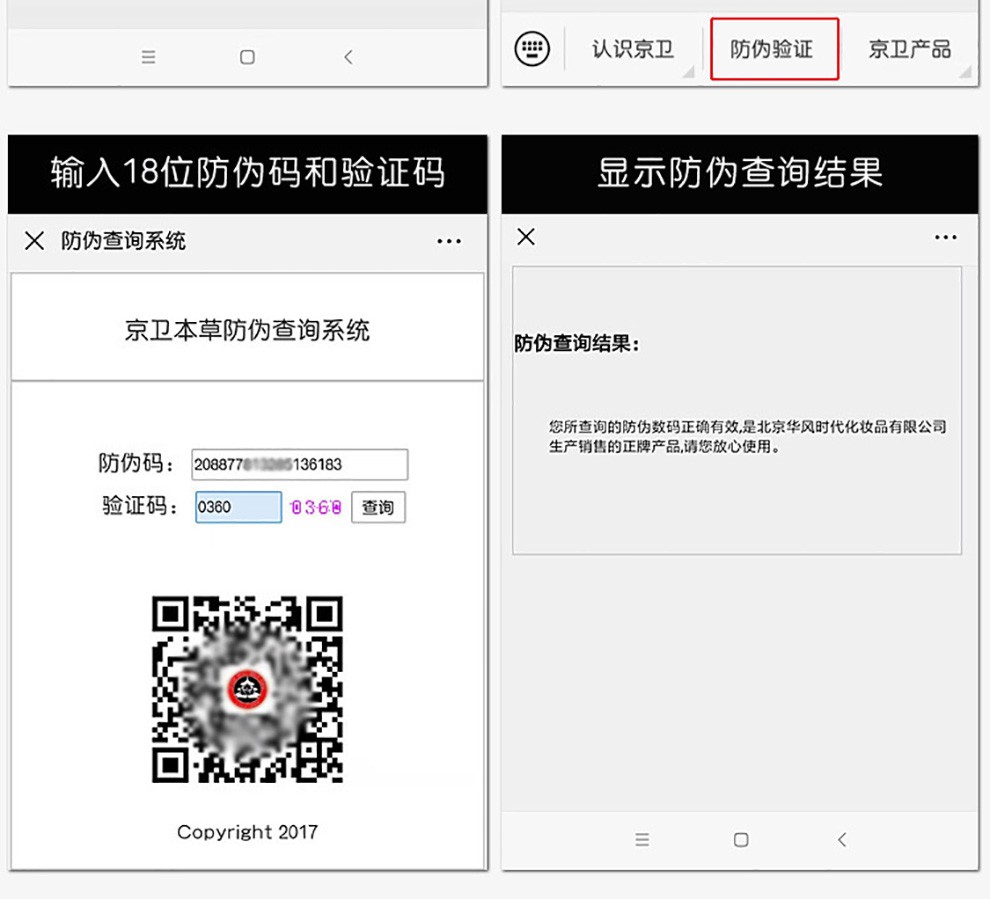This screenshot has height=899, width=990.
Task: Close the 防伪查询系统 page
Action: point(35,241)
